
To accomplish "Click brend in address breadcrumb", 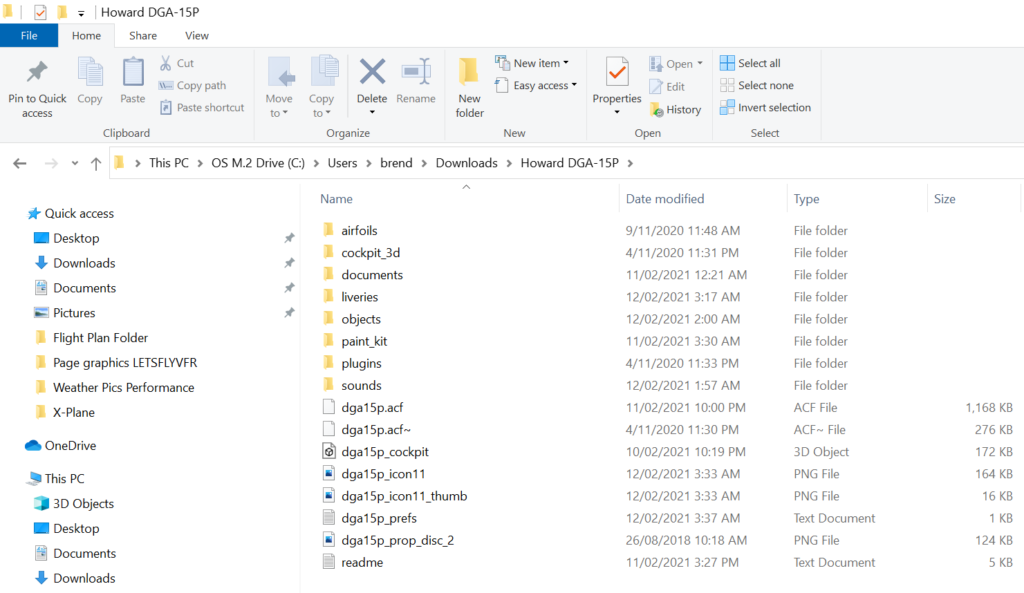I will [396, 163].
